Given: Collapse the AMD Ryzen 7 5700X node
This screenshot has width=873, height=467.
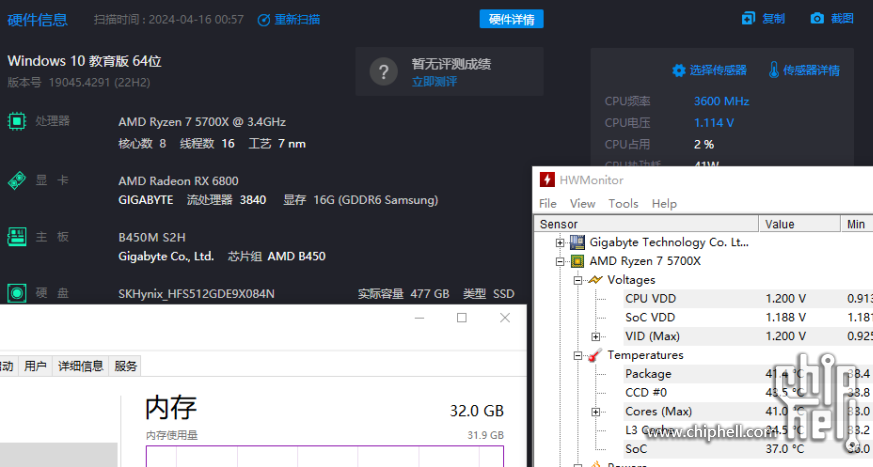Looking at the screenshot, I should [560, 262].
